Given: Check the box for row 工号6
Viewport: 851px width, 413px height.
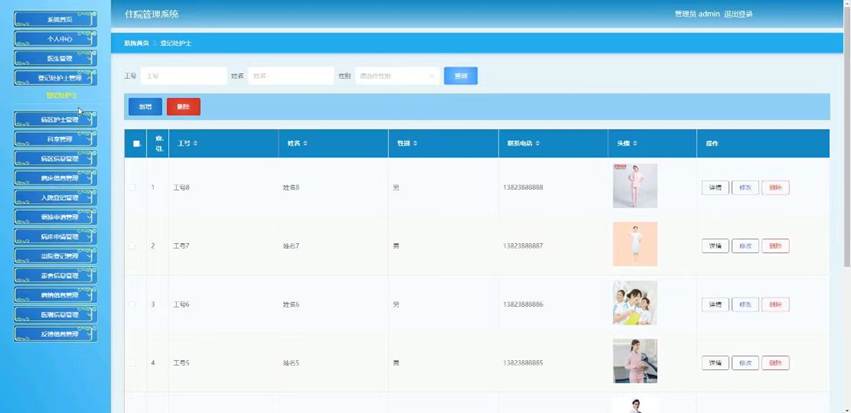Looking at the screenshot, I should tap(131, 304).
